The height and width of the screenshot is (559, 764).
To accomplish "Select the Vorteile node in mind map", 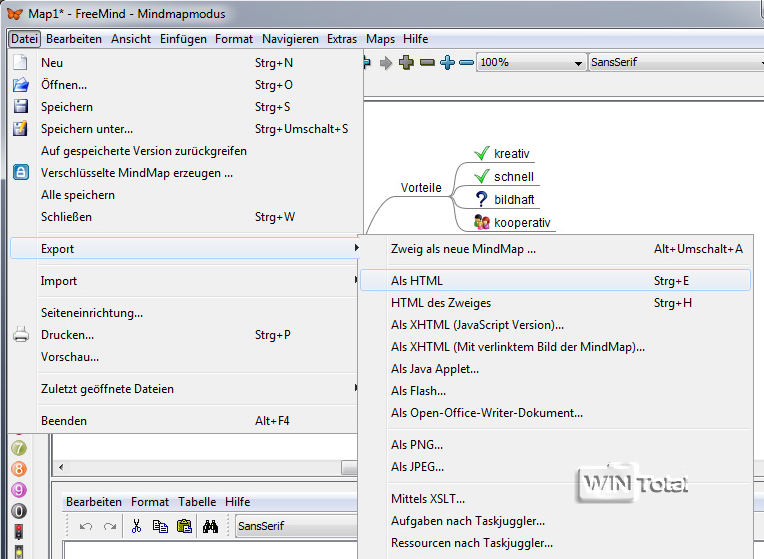I will point(421,188).
